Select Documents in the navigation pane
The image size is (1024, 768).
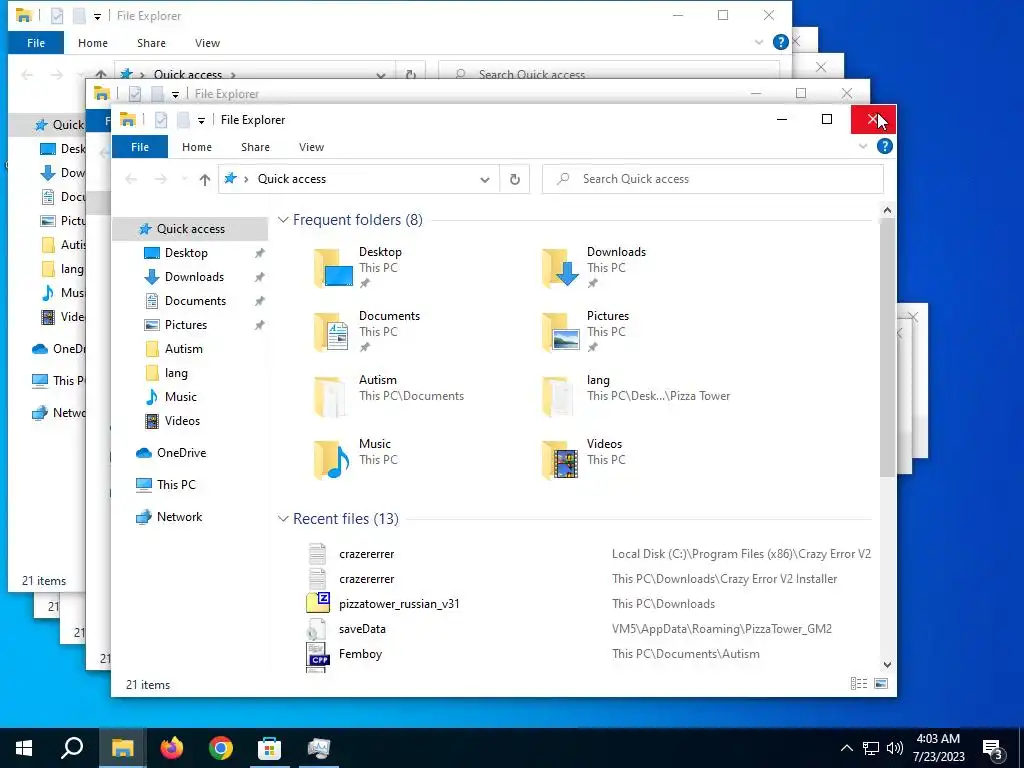click(195, 301)
